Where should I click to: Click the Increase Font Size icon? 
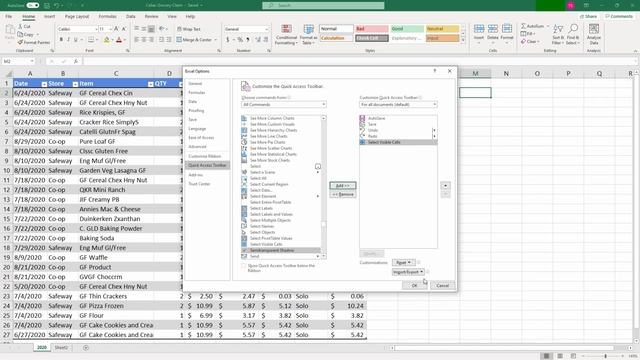(116, 29)
